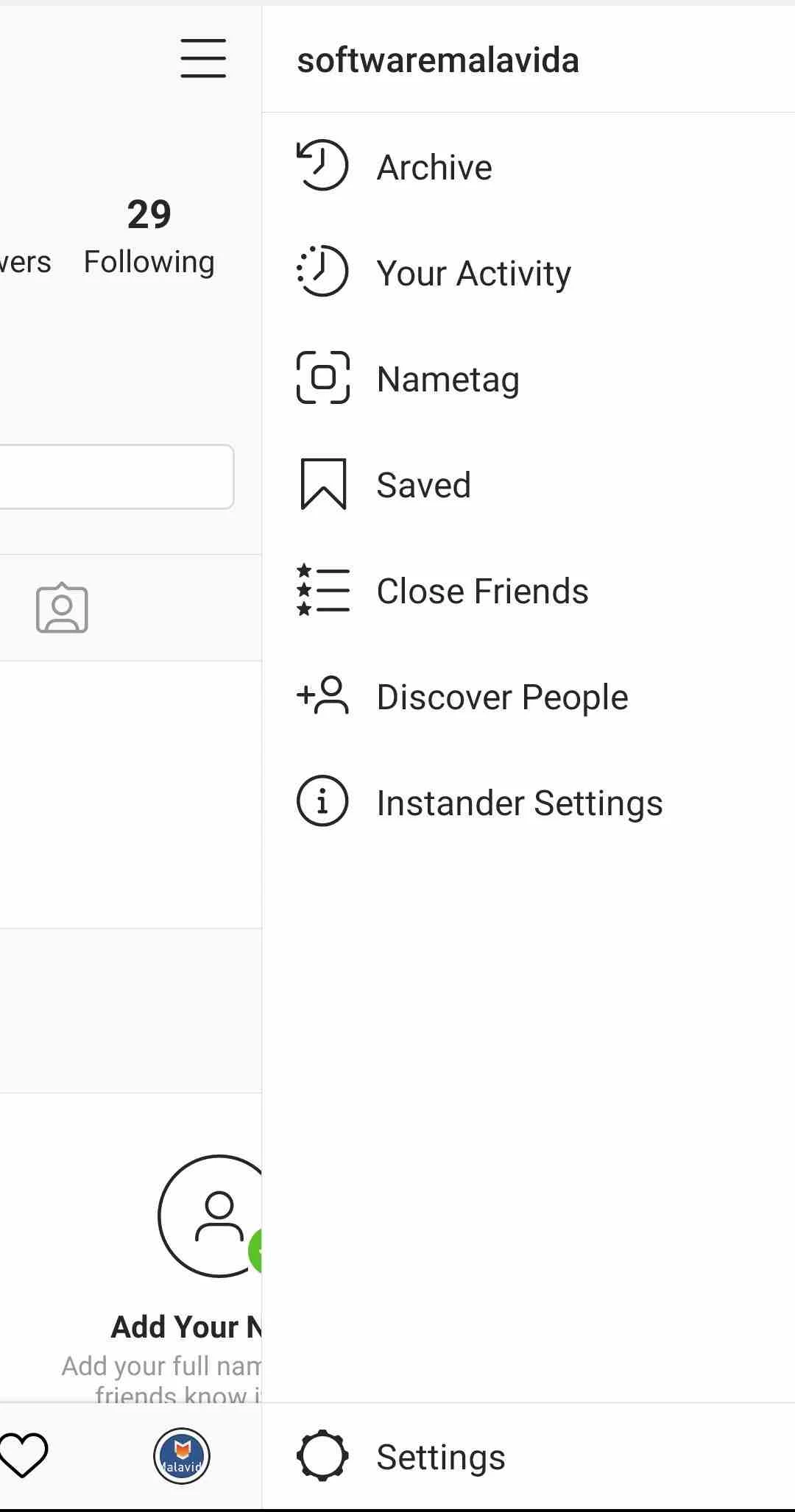Image resolution: width=795 pixels, height=1512 pixels.
Task: Open the 29 Following count
Action: 149,235
